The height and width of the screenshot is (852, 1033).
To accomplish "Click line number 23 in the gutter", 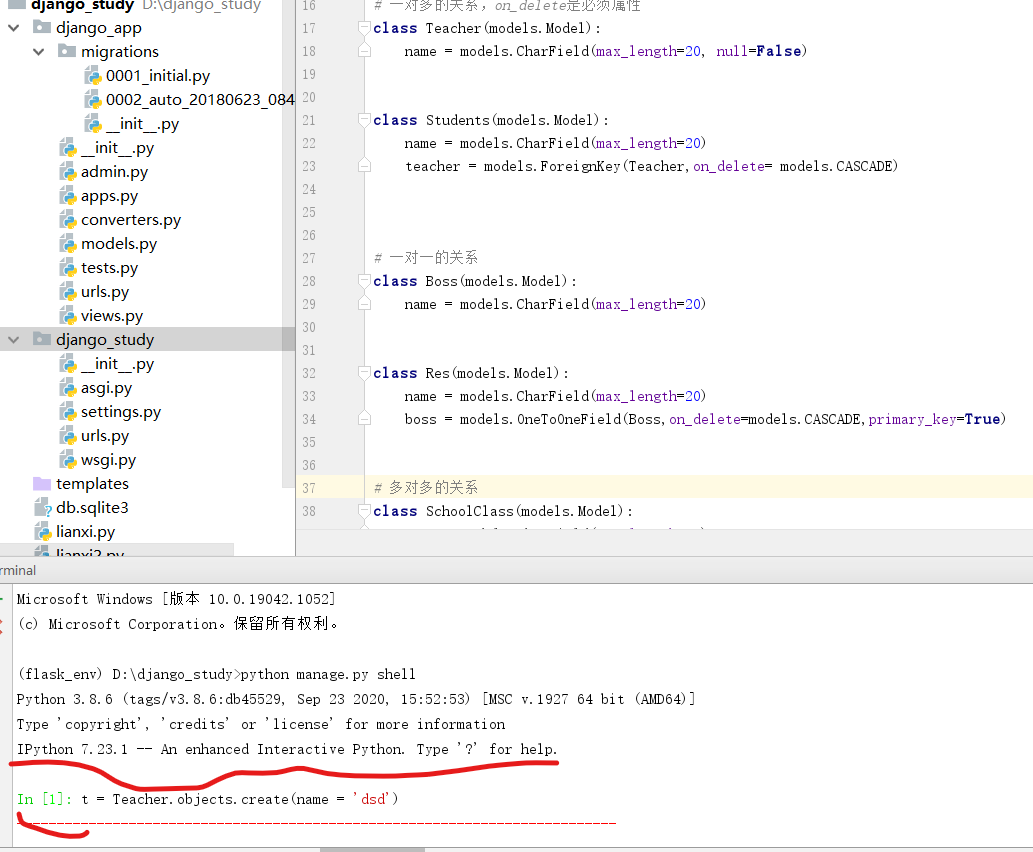I will (309, 166).
